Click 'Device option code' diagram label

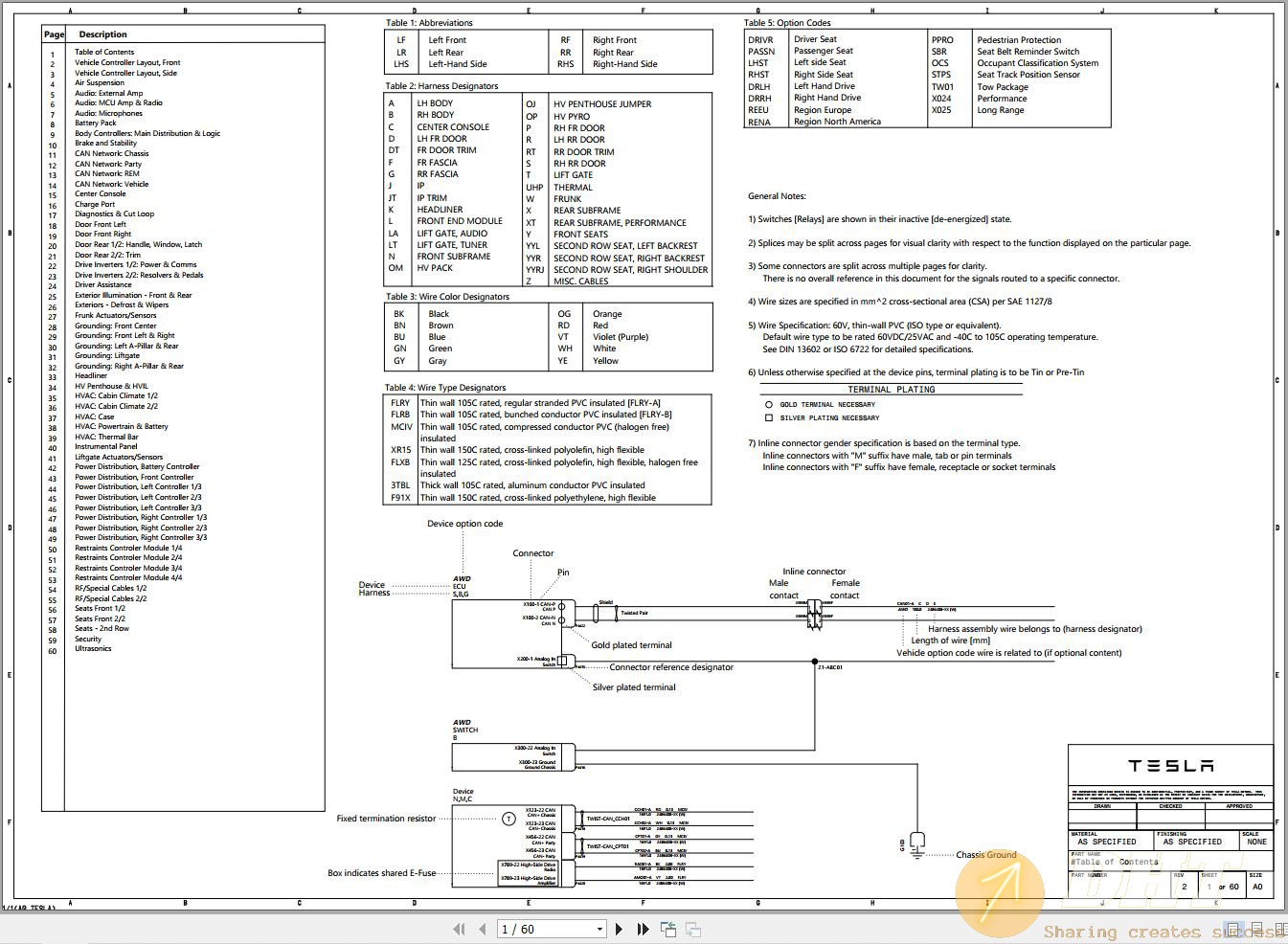(464, 524)
